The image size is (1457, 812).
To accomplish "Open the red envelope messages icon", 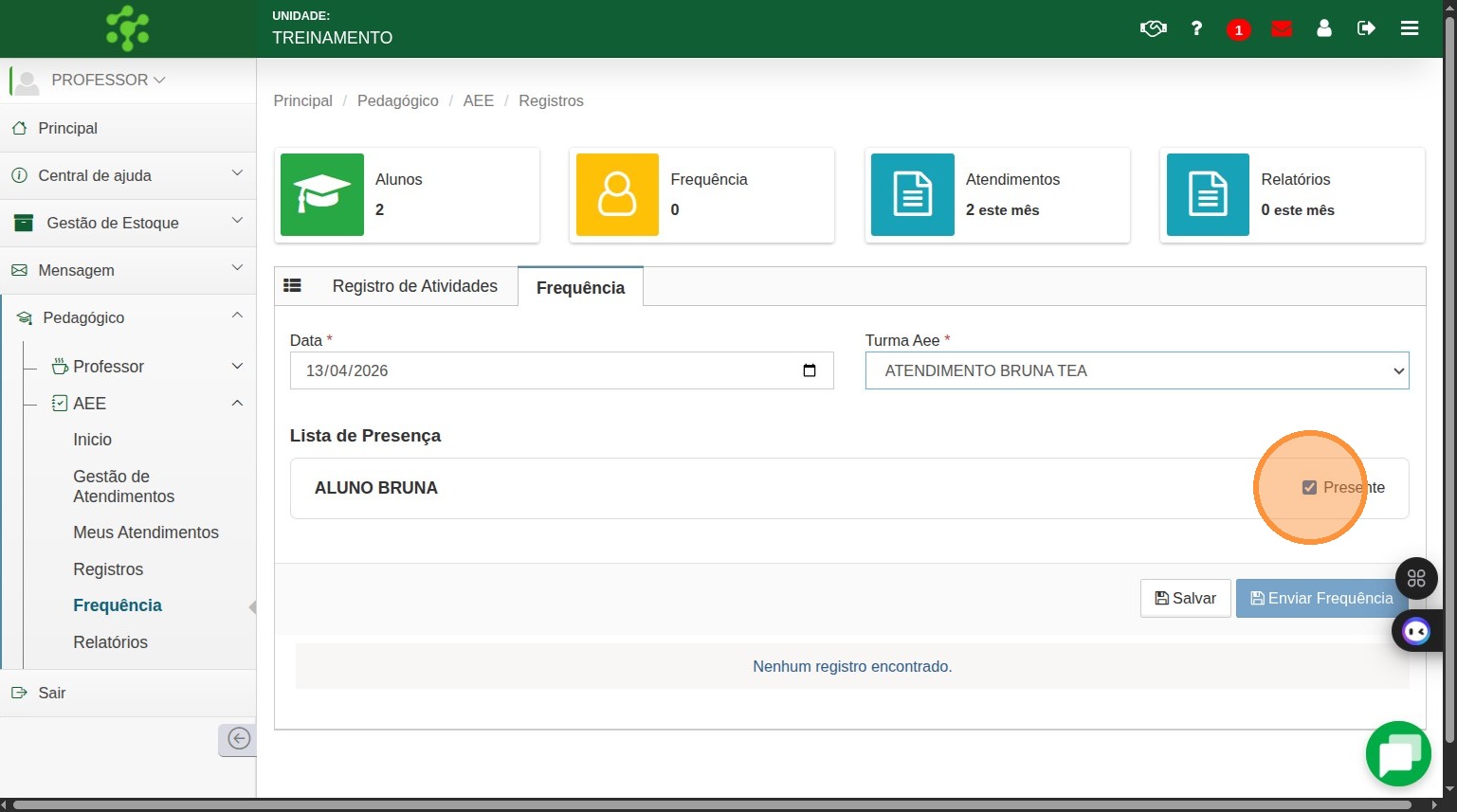I will click(1282, 28).
